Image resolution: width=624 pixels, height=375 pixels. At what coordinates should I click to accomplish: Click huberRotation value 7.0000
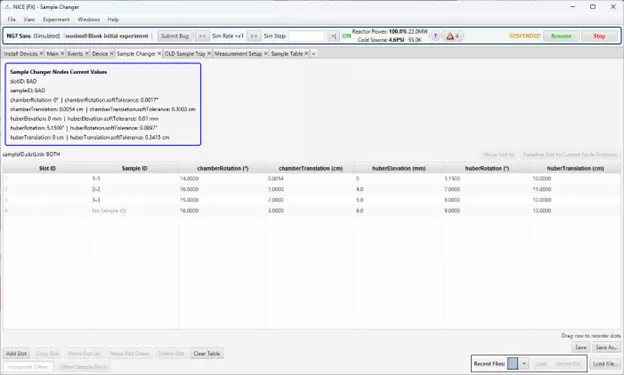(x=487, y=189)
